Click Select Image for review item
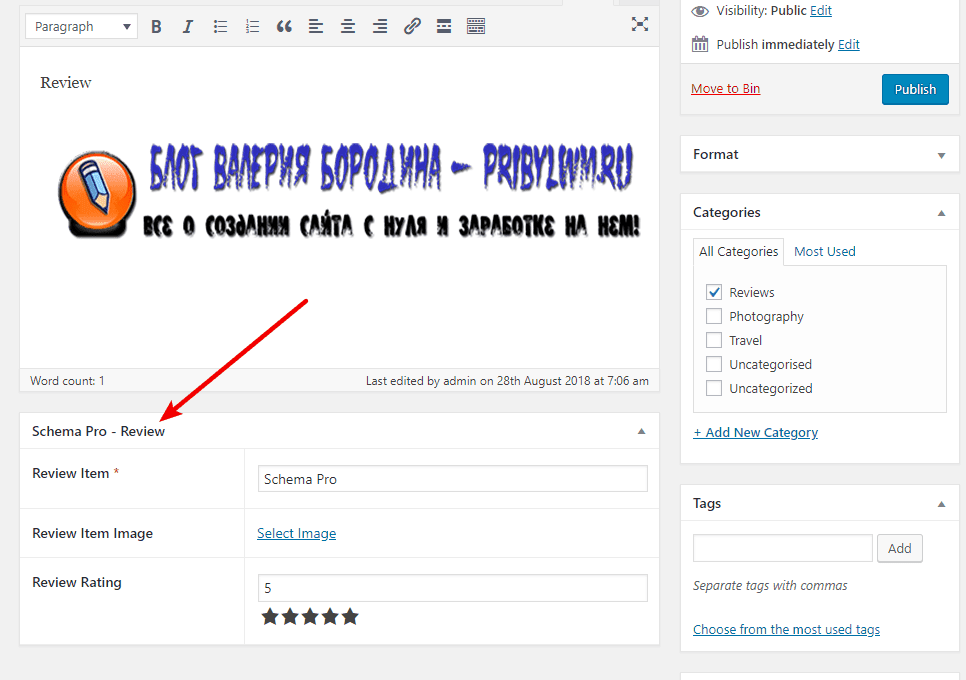This screenshot has height=680, width=966. (x=296, y=533)
